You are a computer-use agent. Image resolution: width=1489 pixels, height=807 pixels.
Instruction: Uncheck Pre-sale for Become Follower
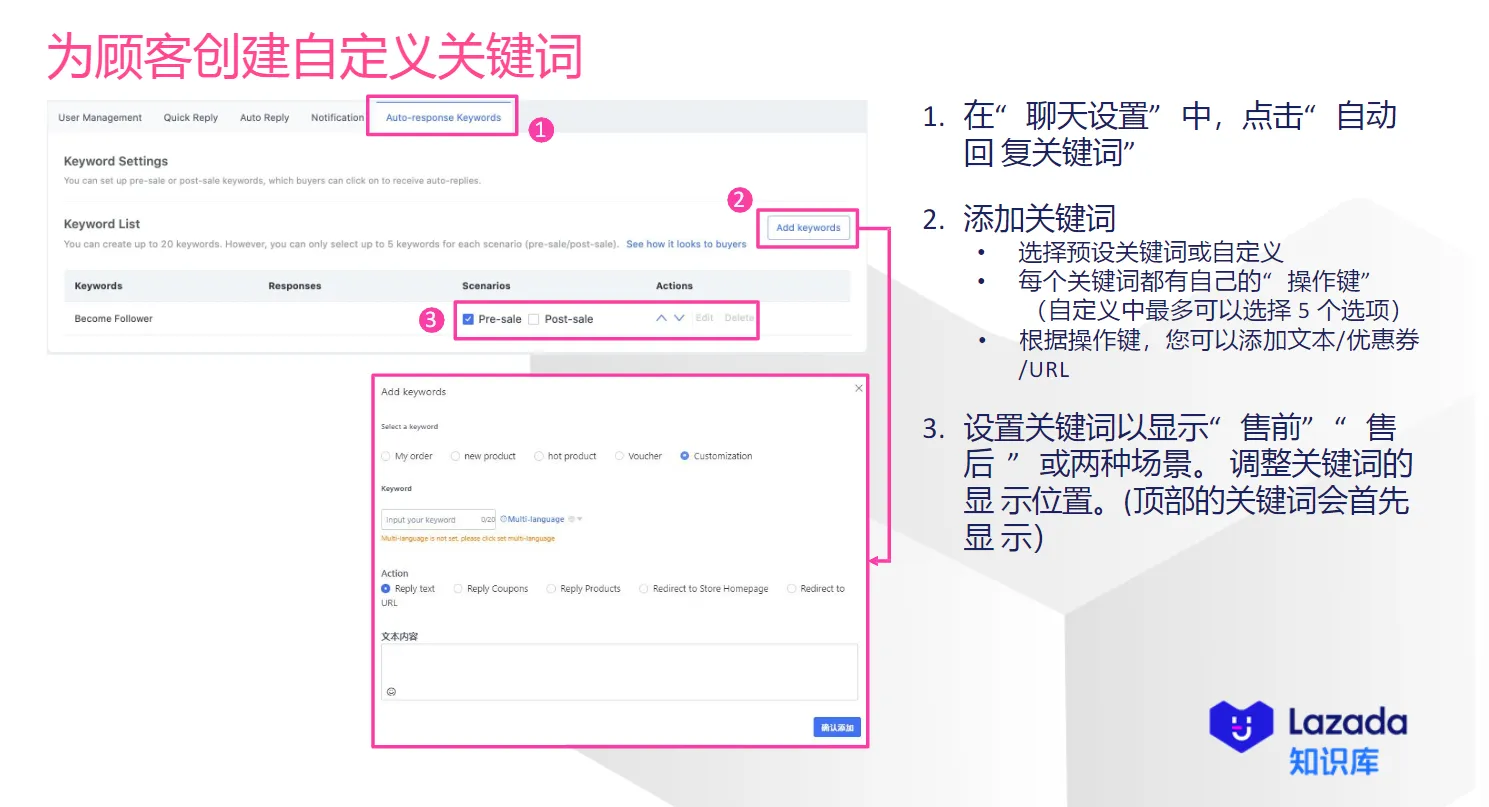(x=467, y=319)
